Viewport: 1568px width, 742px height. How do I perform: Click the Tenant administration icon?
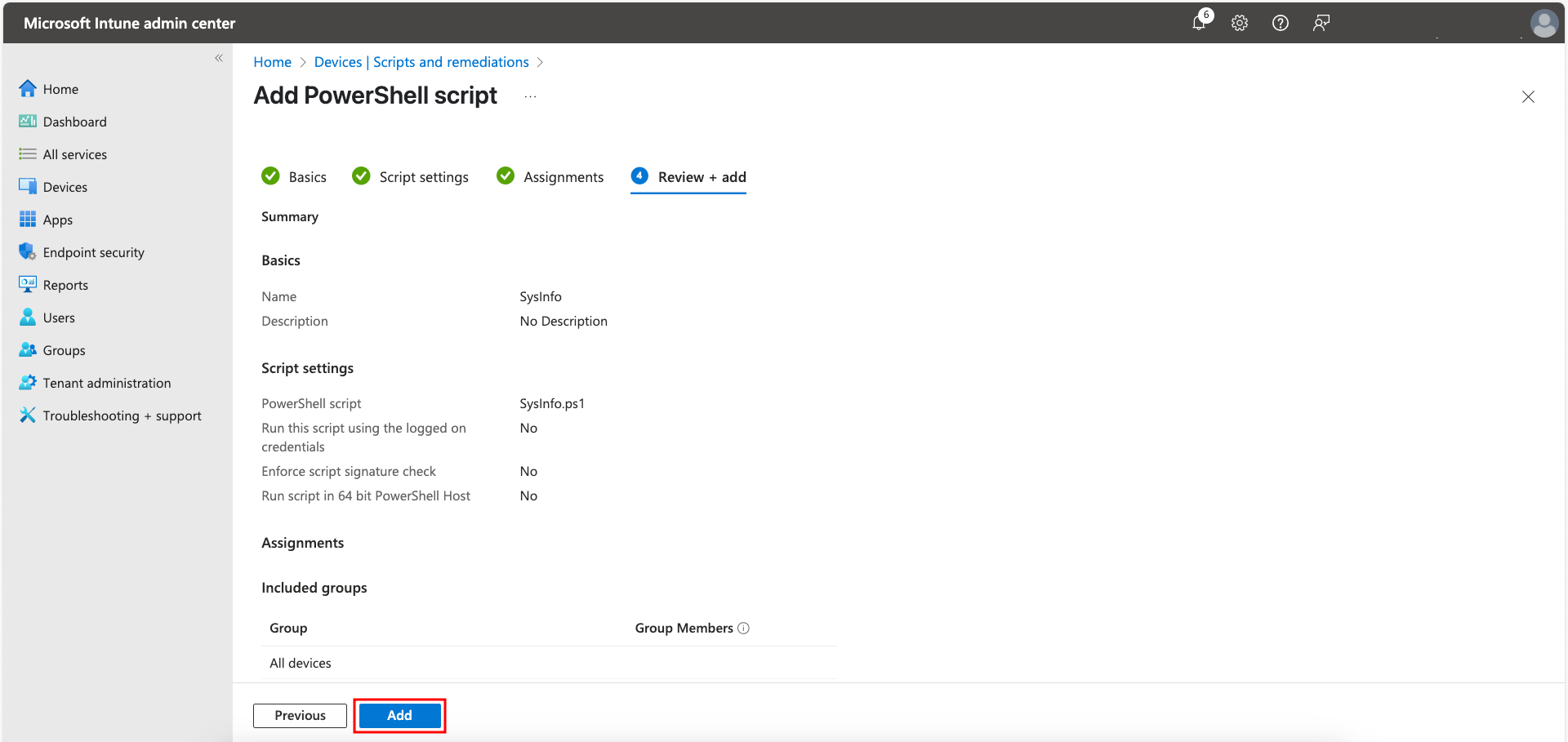28,382
